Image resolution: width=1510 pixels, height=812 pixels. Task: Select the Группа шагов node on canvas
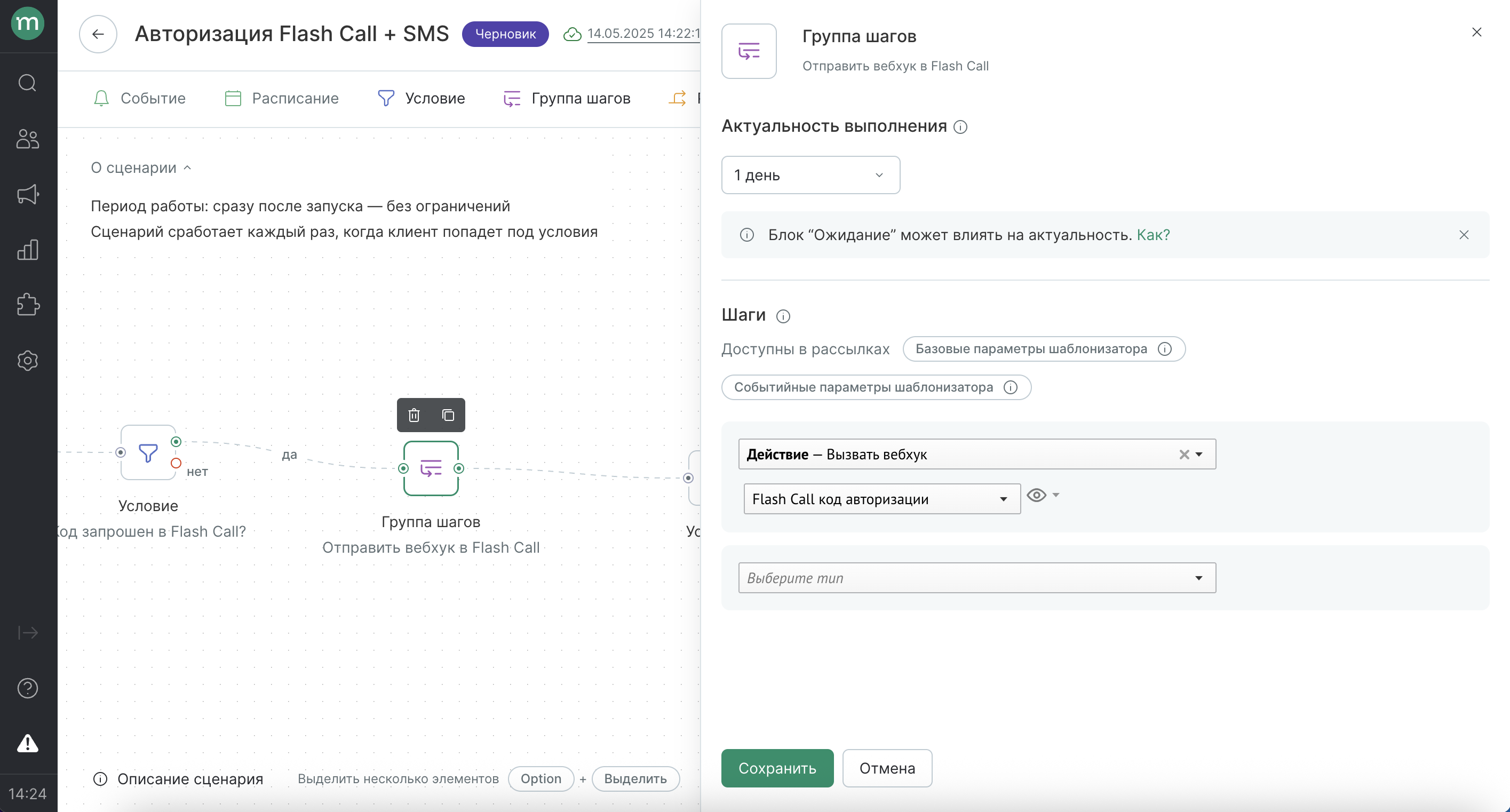(x=431, y=468)
